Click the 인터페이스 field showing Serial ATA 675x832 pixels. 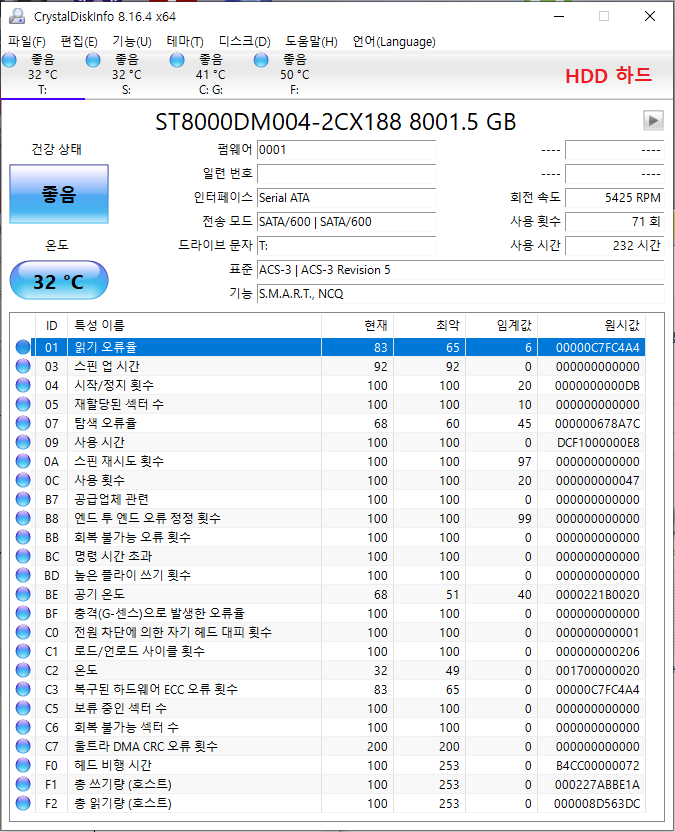click(347, 197)
